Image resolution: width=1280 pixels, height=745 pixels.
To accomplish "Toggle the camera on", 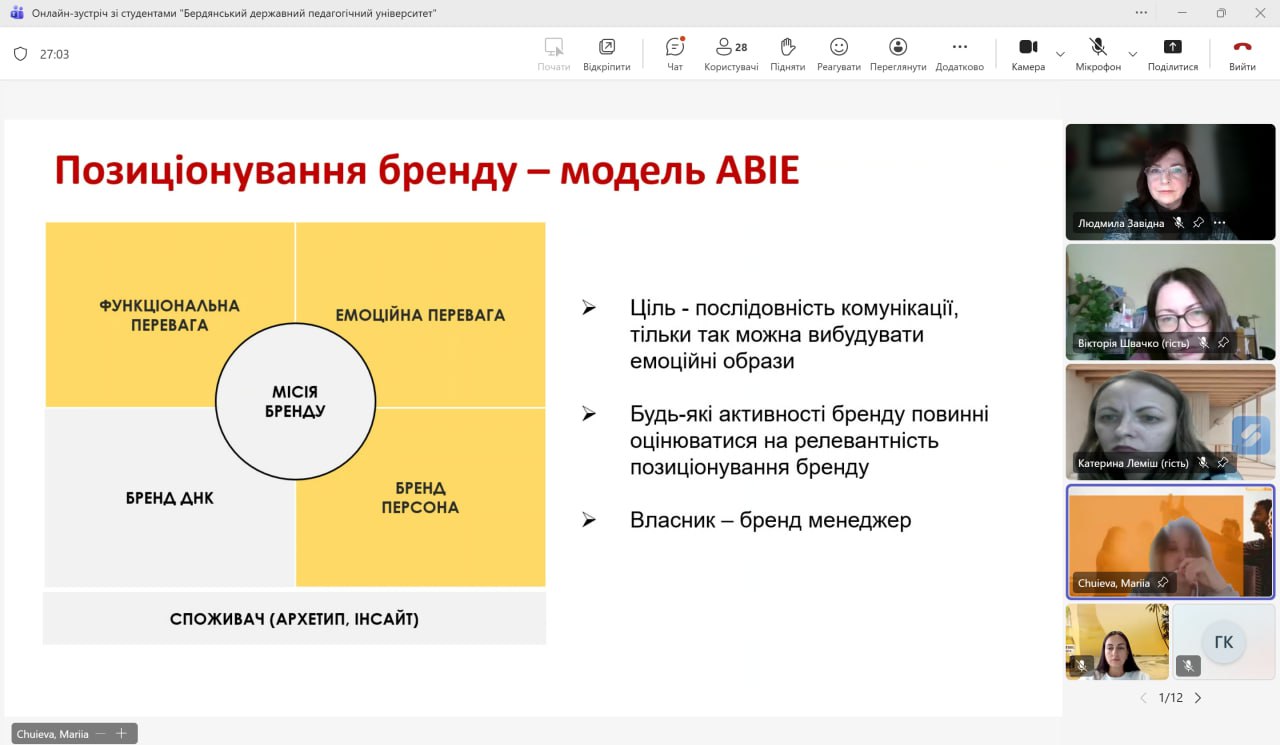I will point(1027,54).
